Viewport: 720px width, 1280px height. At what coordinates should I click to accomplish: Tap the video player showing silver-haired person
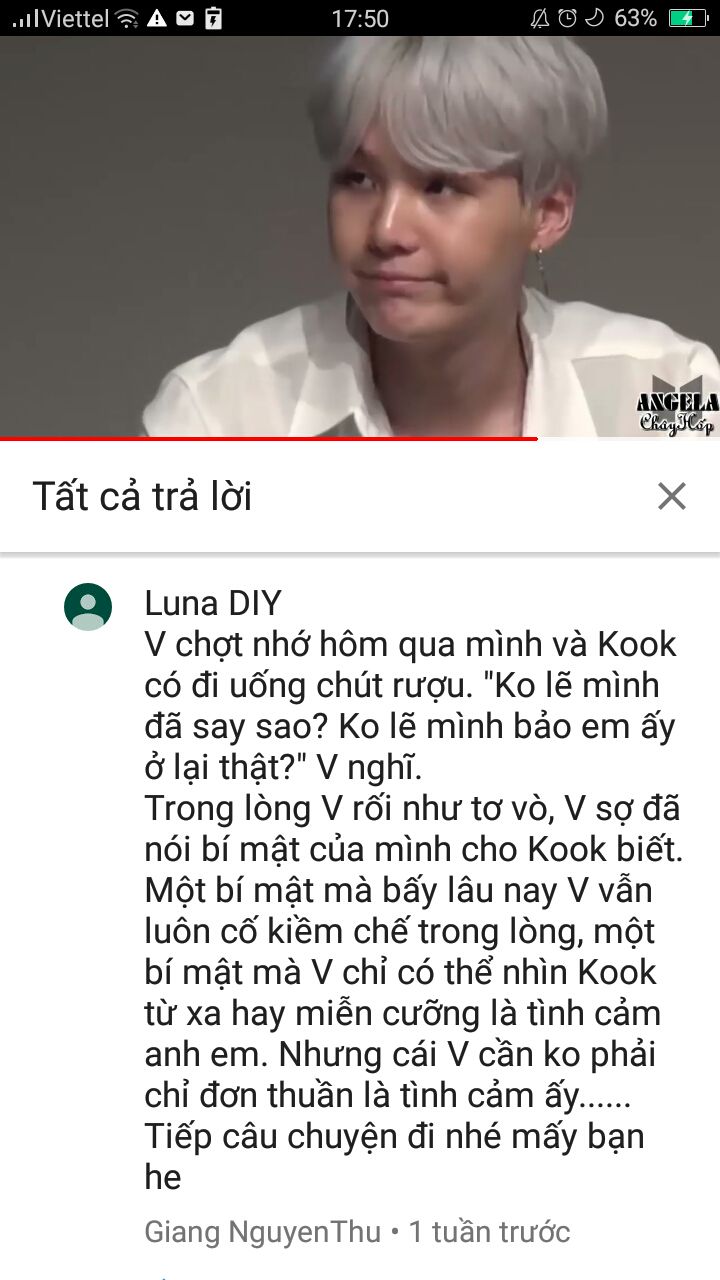[360, 237]
